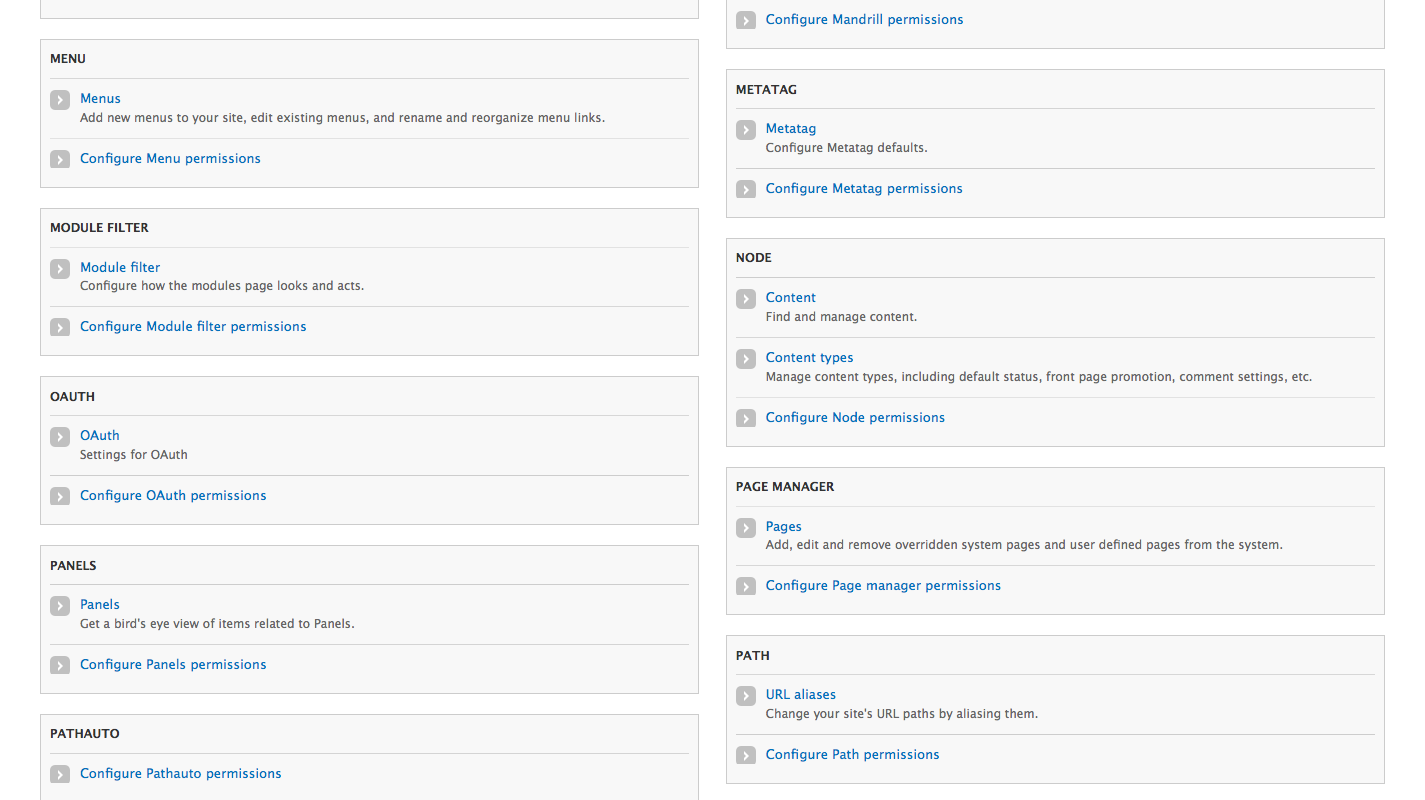Click arrow icon beside Configure Path permissions
1425x800 pixels.
[x=746, y=755]
